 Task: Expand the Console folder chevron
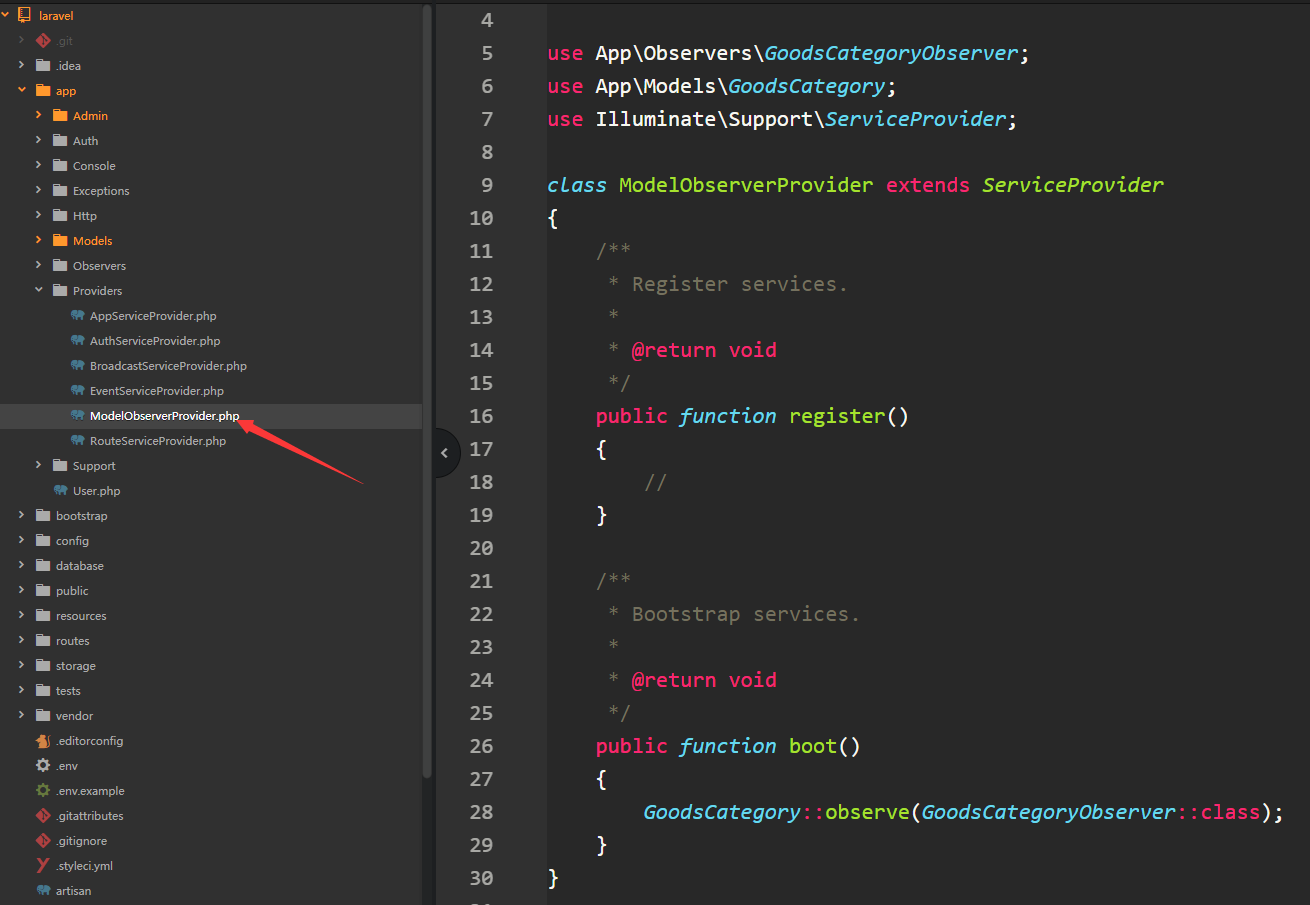[x=39, y=166]
